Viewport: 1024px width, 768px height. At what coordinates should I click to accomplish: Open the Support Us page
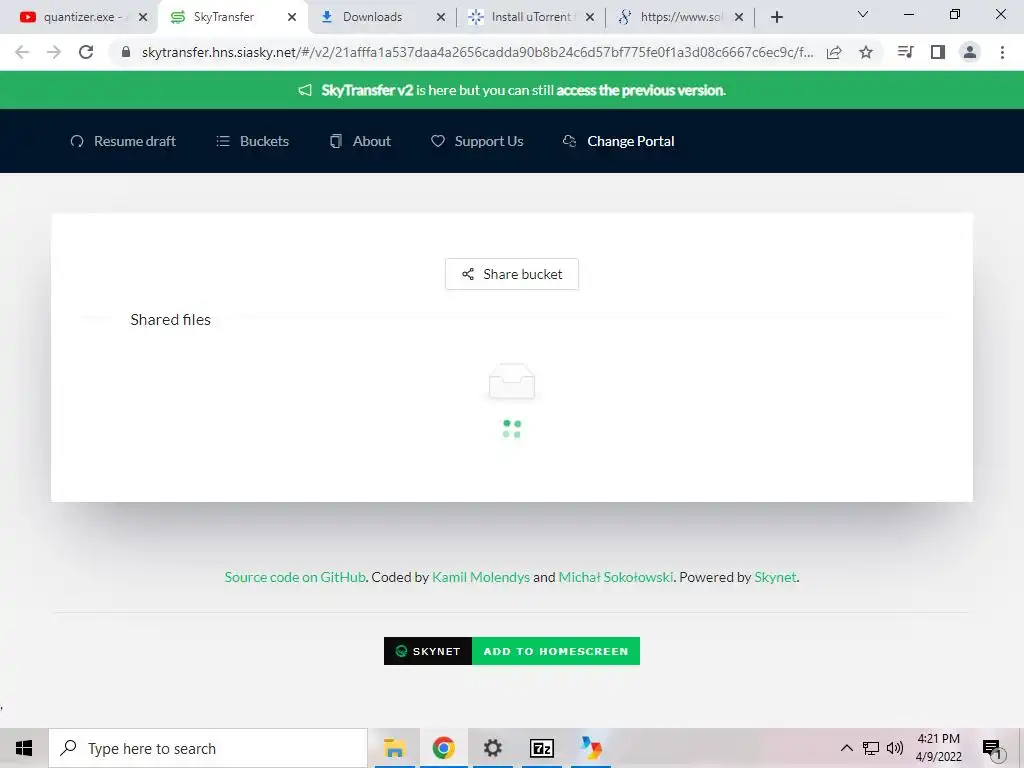click(x=477, y=141)
